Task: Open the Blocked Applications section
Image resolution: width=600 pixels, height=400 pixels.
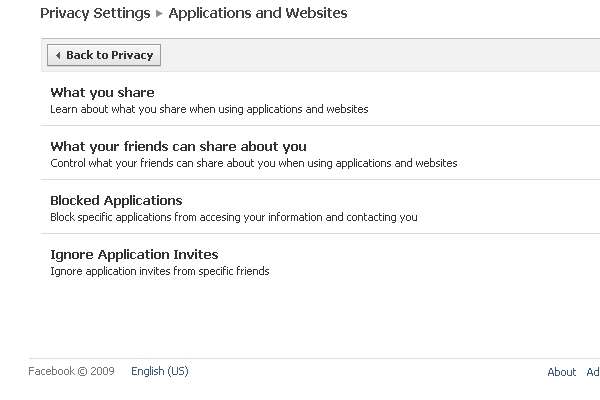Action: pyautogui.click(x=116, y=201)
